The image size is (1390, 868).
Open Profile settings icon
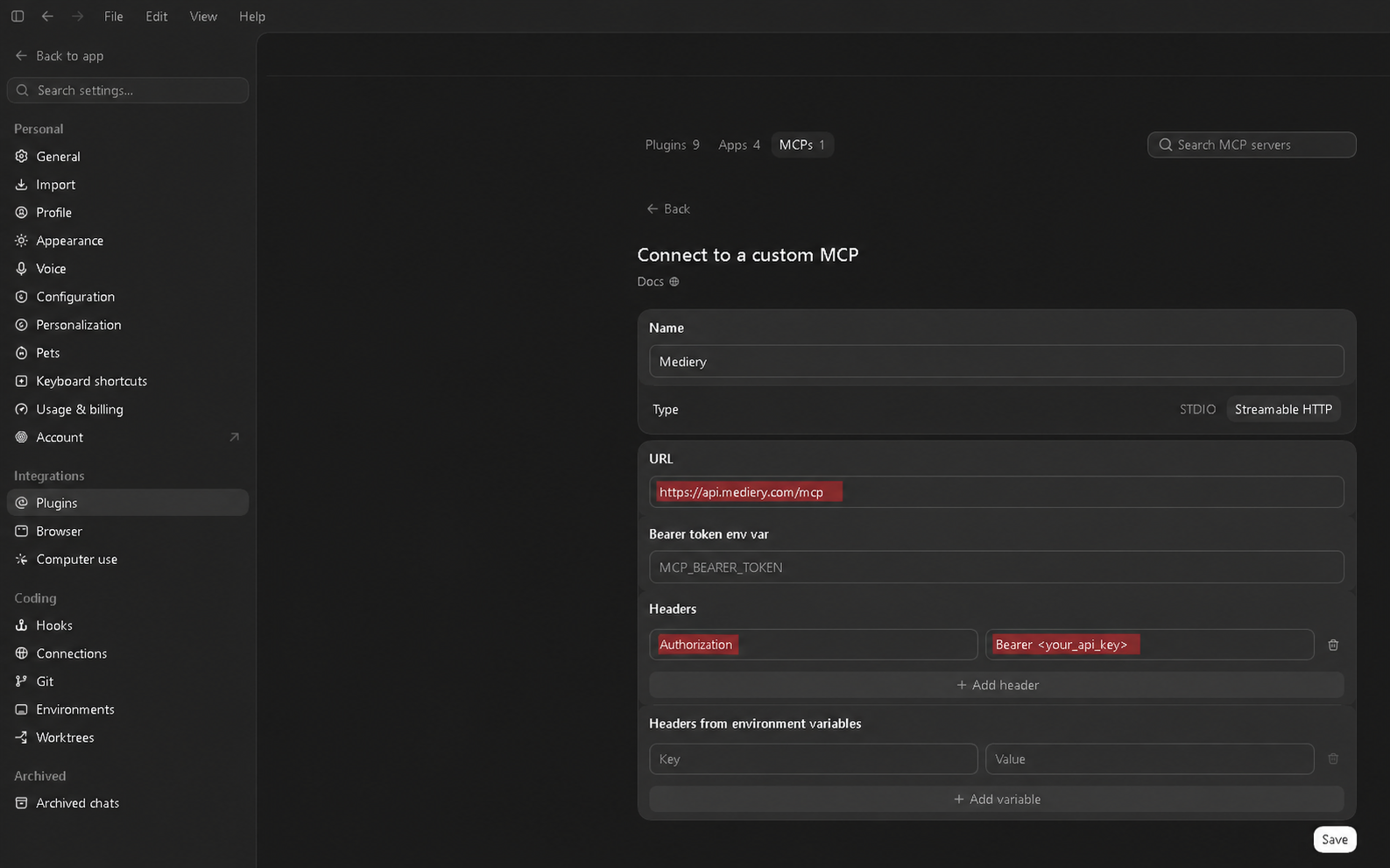pyautogui.click(x=22, y=213)
